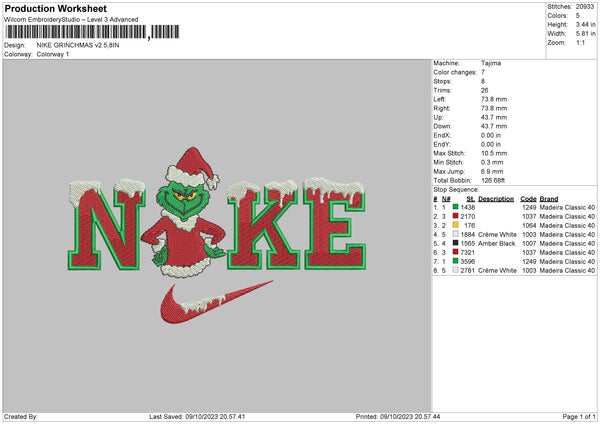The image size is (600, 424).
Task: Click stitch count '7321' in the table
Action: tap(468, 253)
